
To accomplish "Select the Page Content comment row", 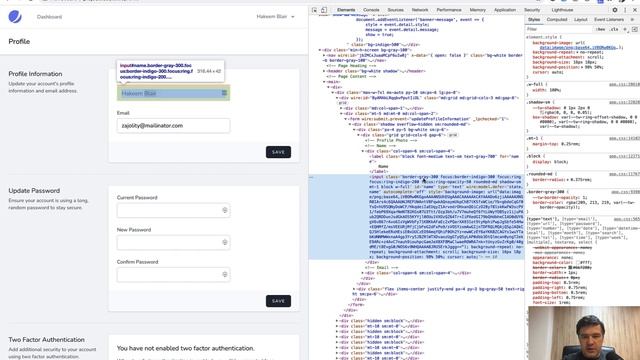I will click(x=351, y=76).
